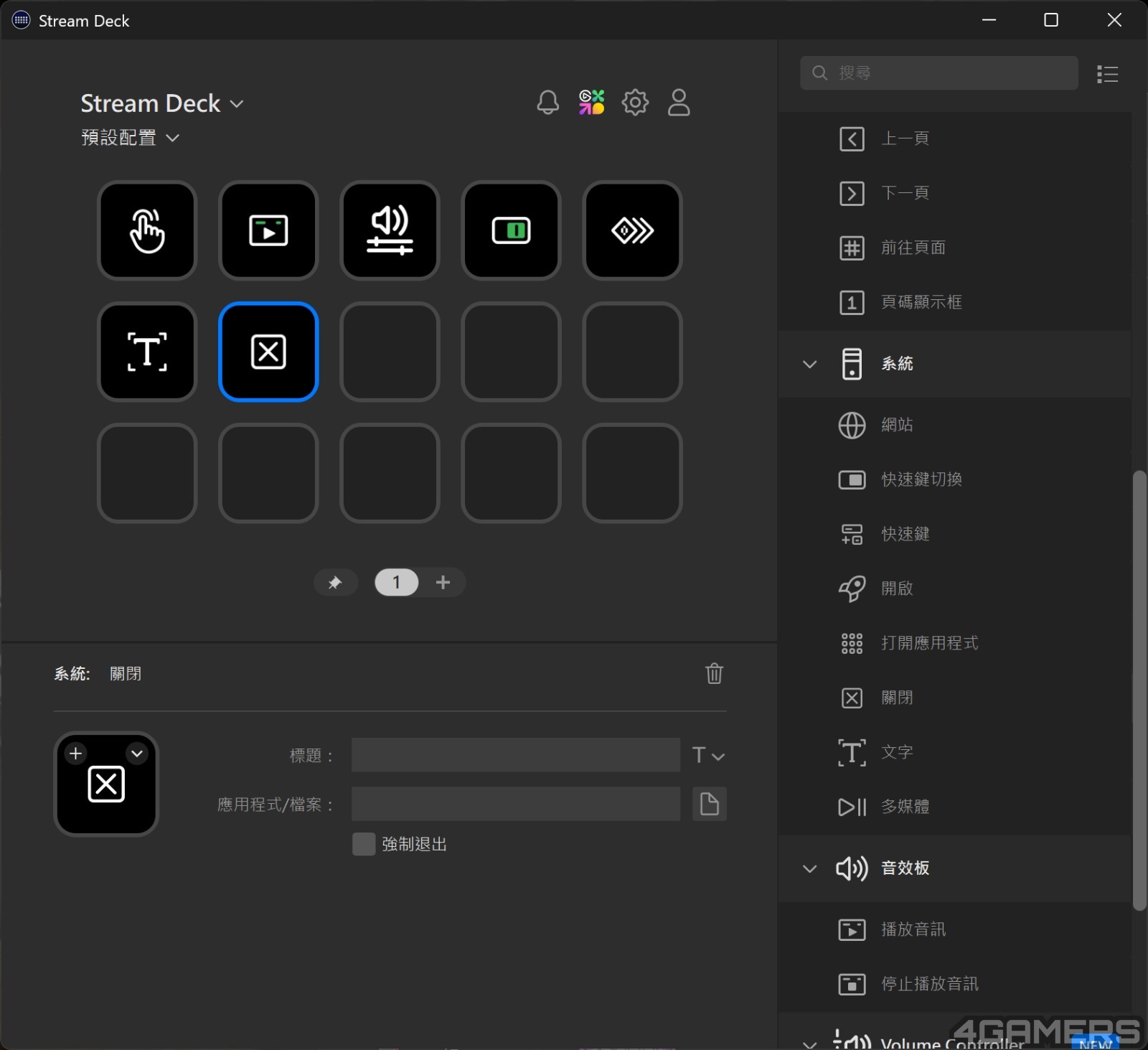The image size is (1148, 1050).
Task: Open the Stream Deck device dropdown
Action: pos(162,103)
